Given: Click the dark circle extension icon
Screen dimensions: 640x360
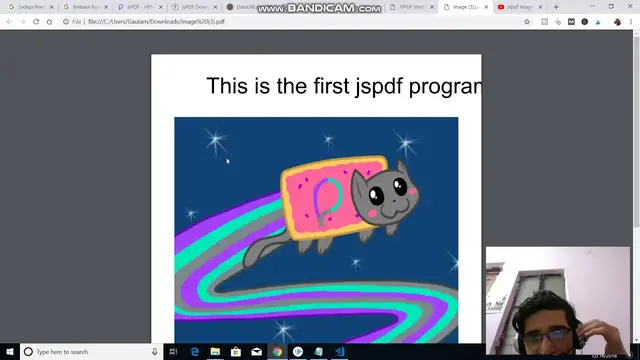Looking at the screenshot, I should point(584,22).
